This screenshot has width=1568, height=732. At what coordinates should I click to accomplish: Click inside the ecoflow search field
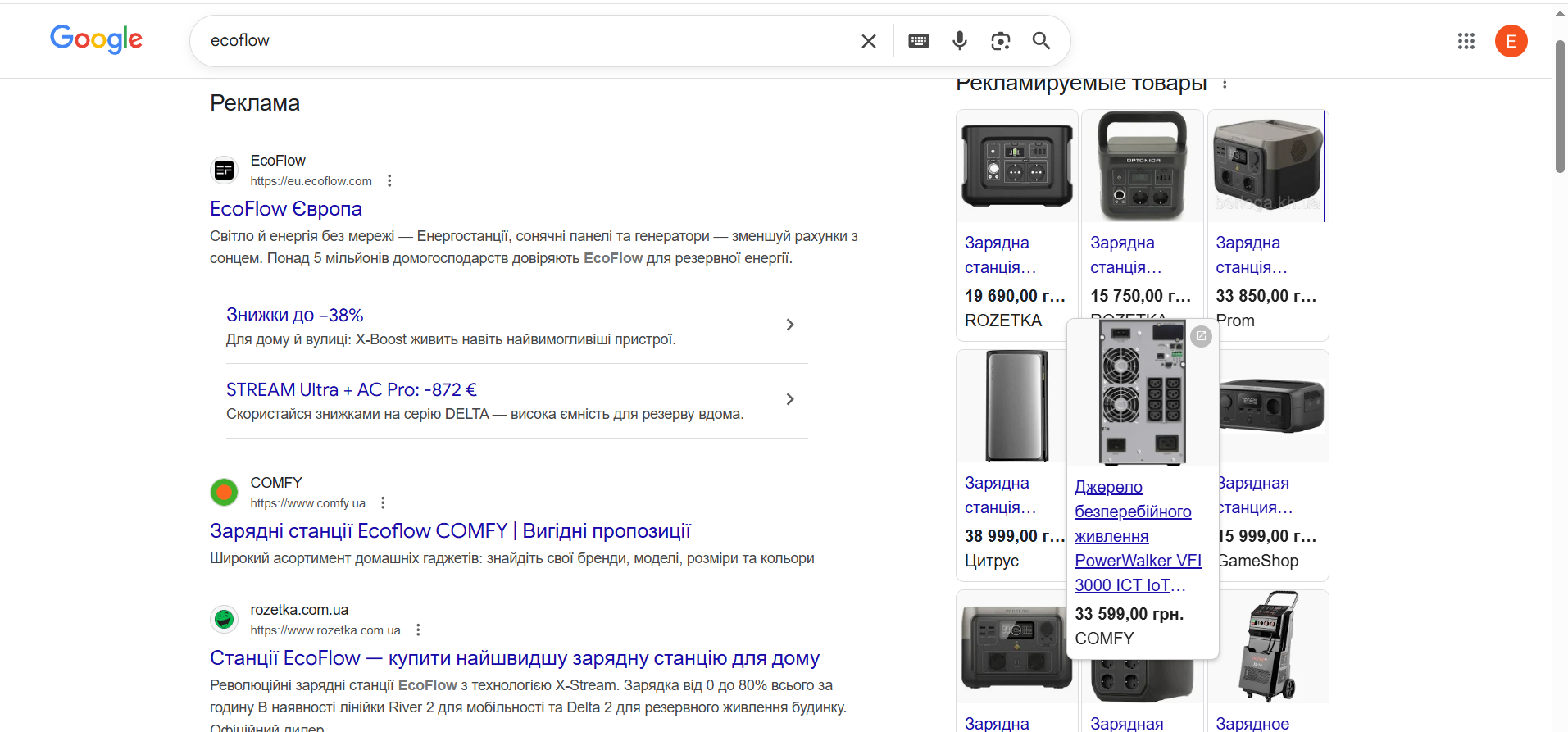click(x=525, y=41)
